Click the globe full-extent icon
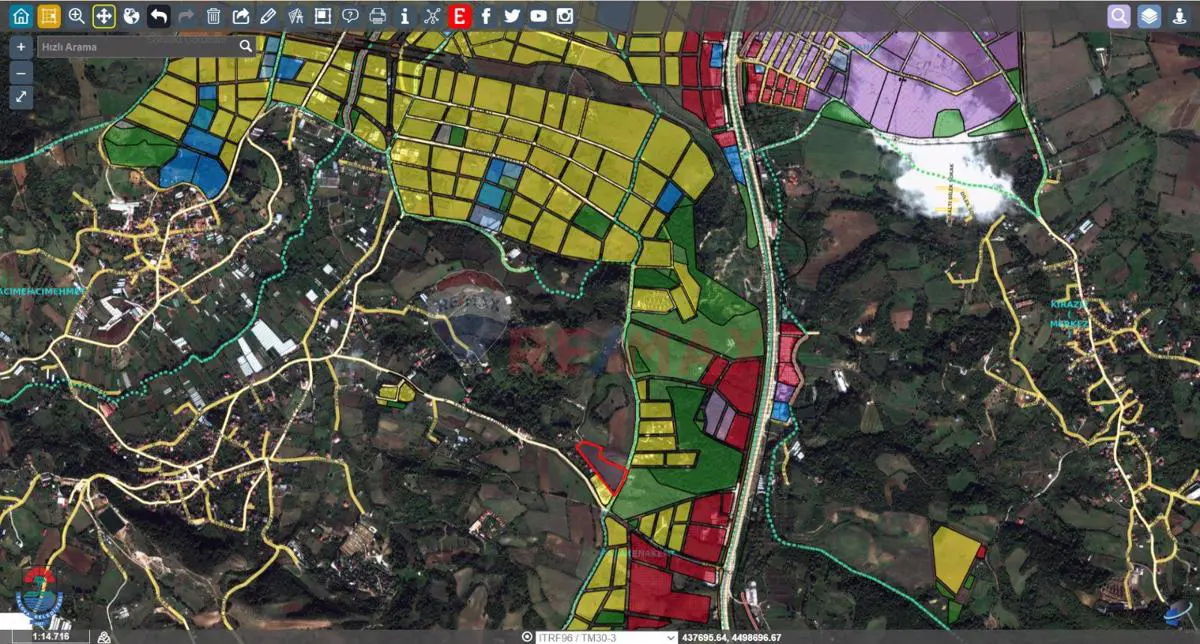Viewport: 1200px width, 644px height. tap(131, 16)
